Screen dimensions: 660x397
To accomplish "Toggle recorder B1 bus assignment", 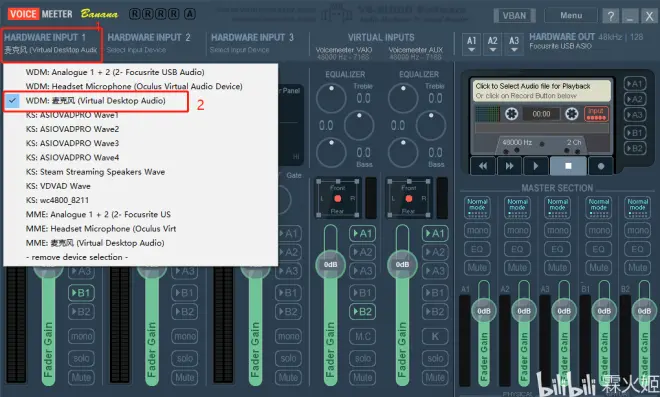I will (x=635, y=133).
